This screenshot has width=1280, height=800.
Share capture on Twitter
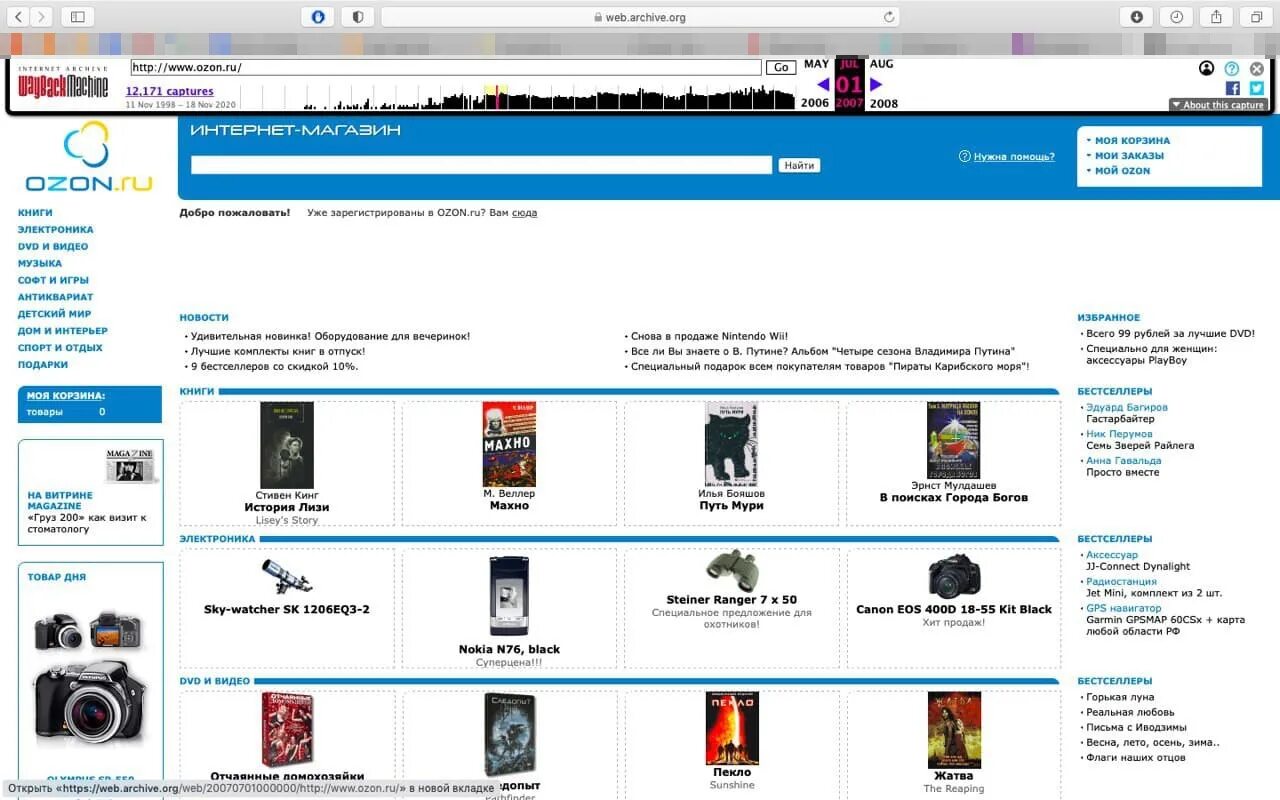[1257, 88]
